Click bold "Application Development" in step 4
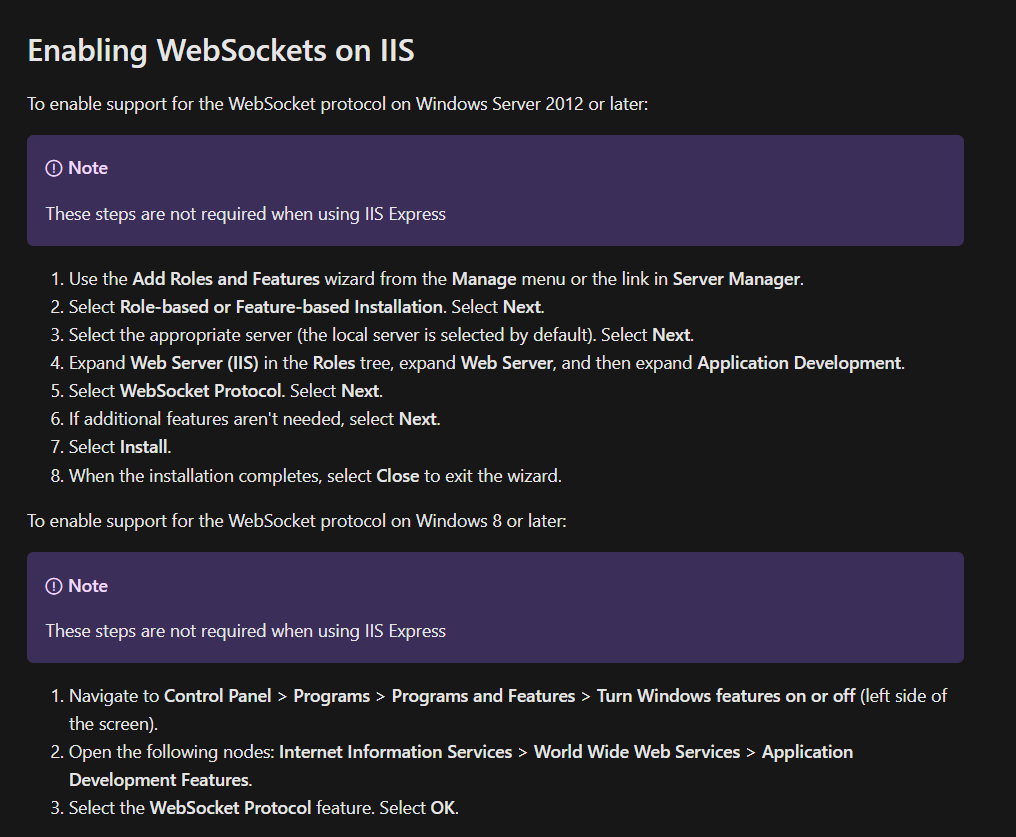Screen dimensions: 1016x837 coord(799,363)
